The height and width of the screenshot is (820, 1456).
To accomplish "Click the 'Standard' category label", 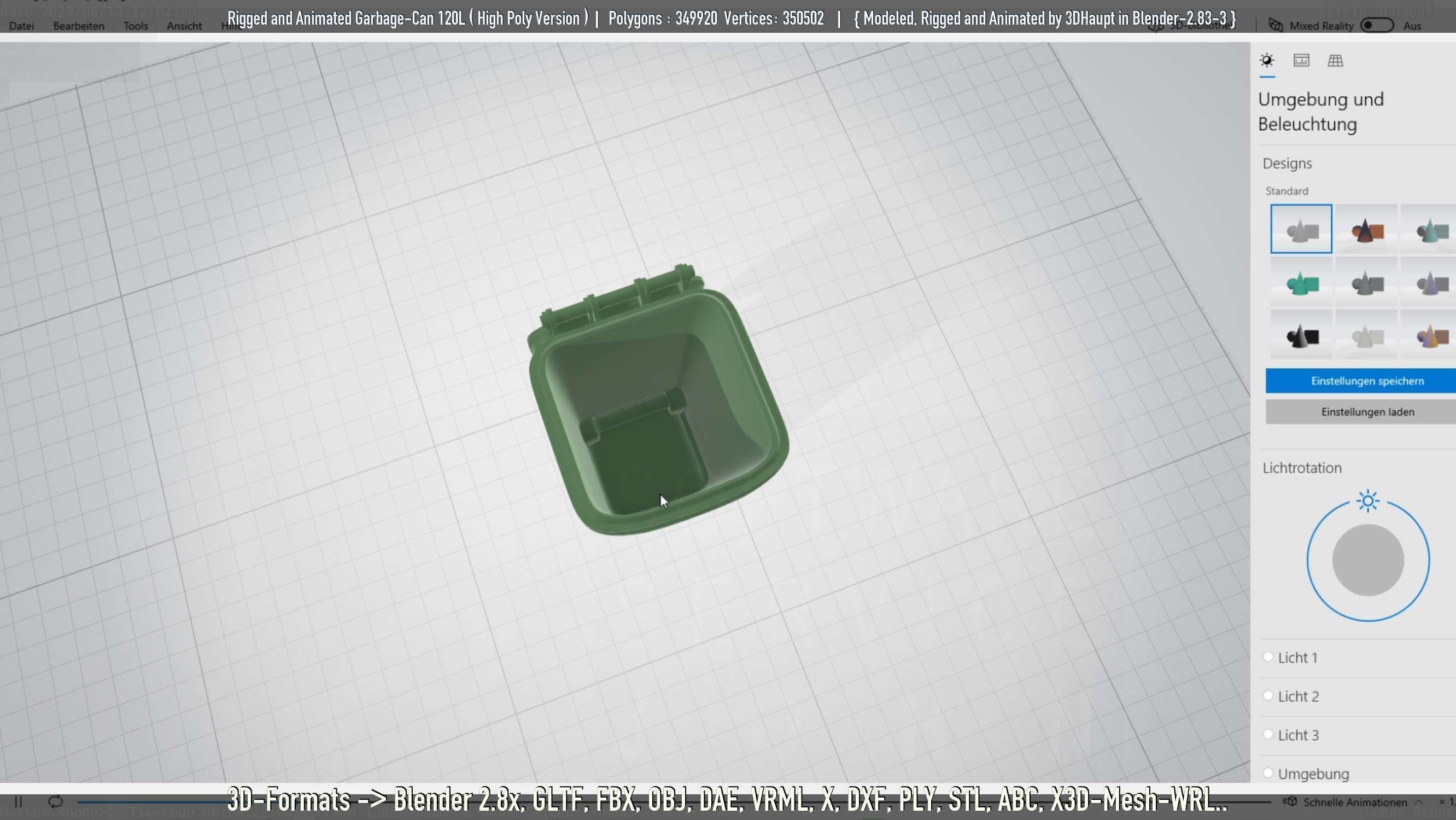I will pyautogui.click(x=1287, y=191).
